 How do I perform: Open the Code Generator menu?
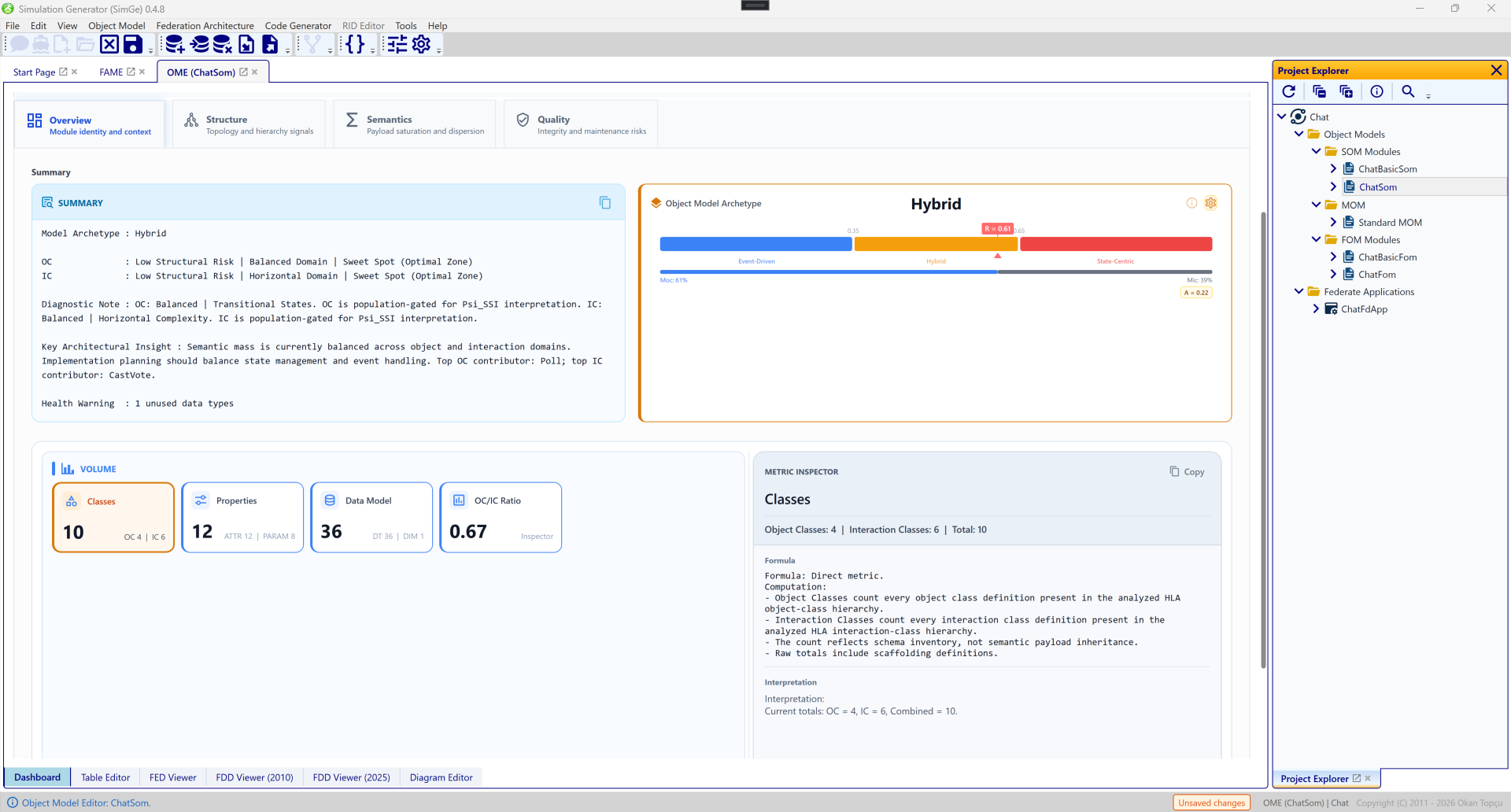(x=298, y=26)
